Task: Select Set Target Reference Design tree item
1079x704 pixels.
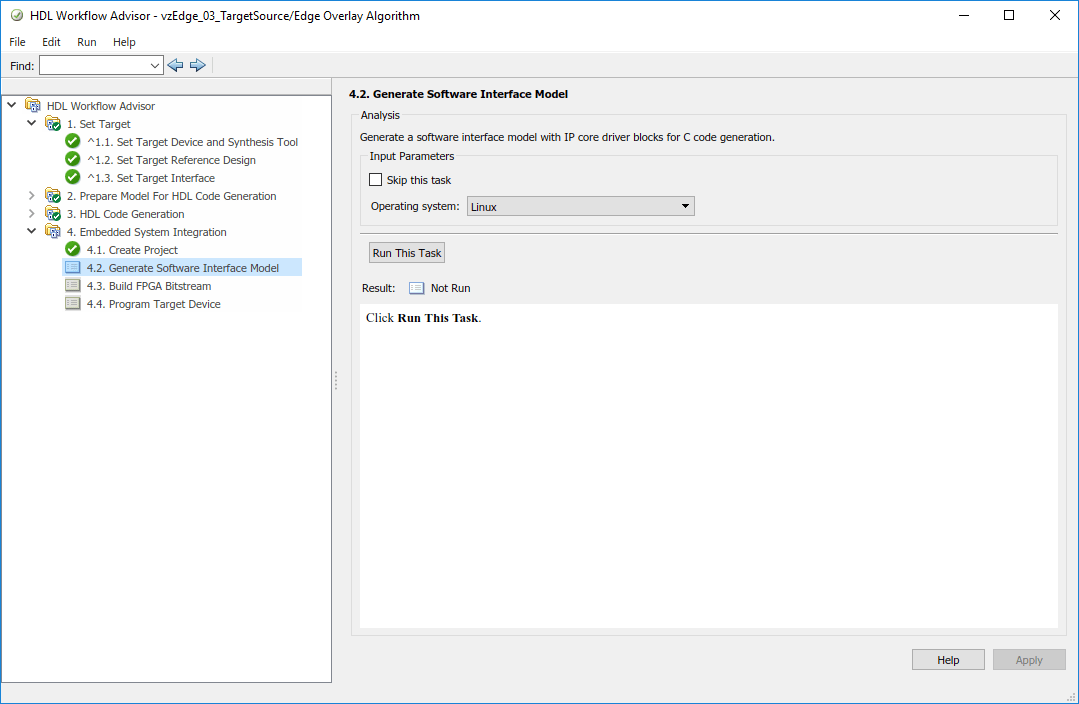Action: [x=186, y=160]
